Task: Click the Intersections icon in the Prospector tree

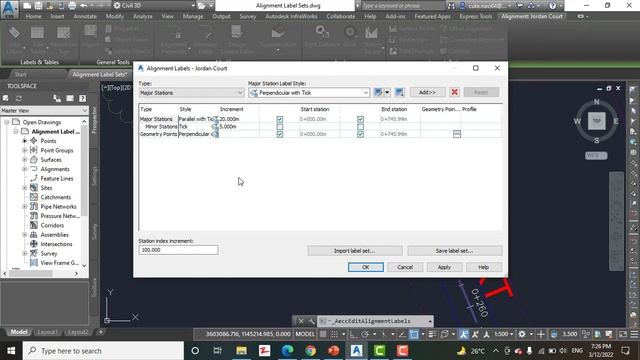Action: [34, 244]
